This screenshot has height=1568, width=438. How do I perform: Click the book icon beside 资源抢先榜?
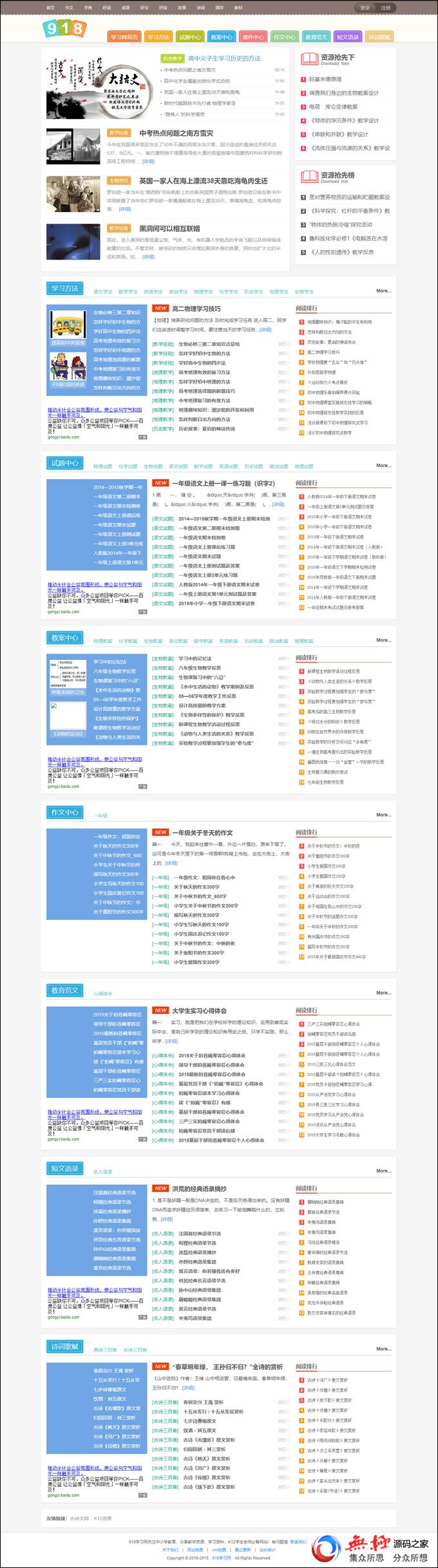point(310,177)
